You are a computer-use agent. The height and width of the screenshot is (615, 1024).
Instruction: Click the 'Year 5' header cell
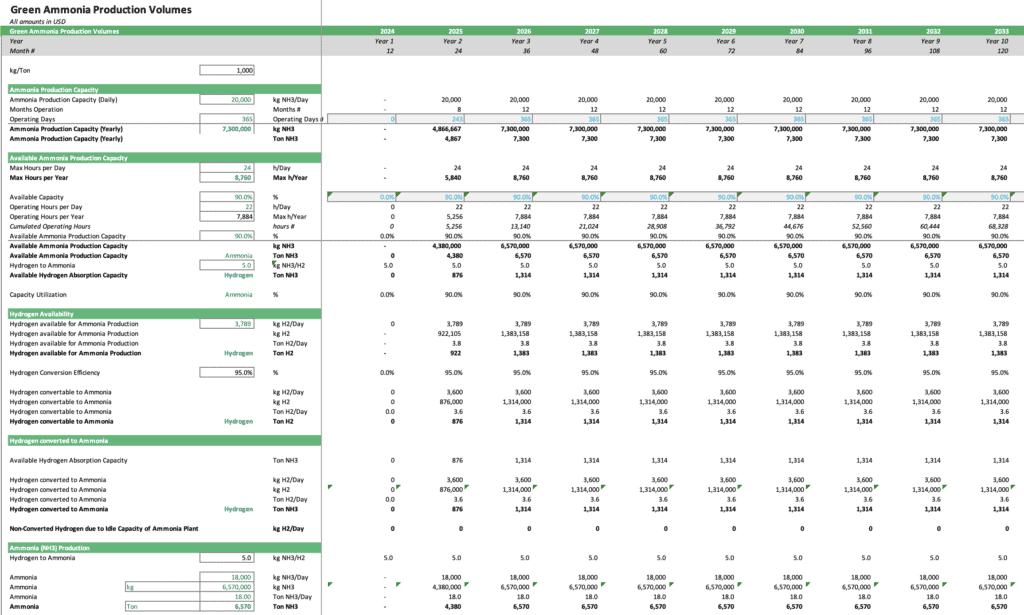[658, 41]
